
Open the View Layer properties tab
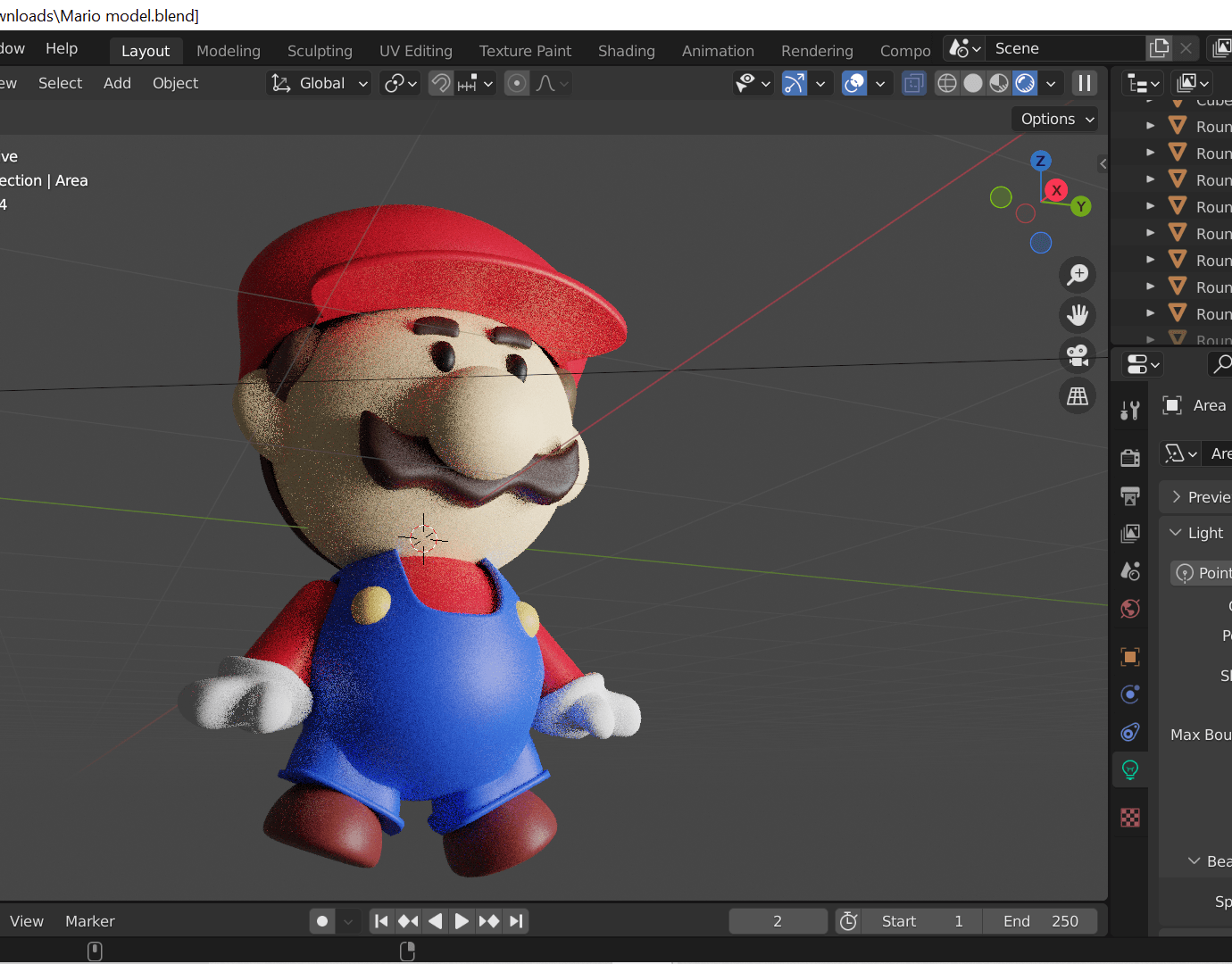click(1130, 534)
